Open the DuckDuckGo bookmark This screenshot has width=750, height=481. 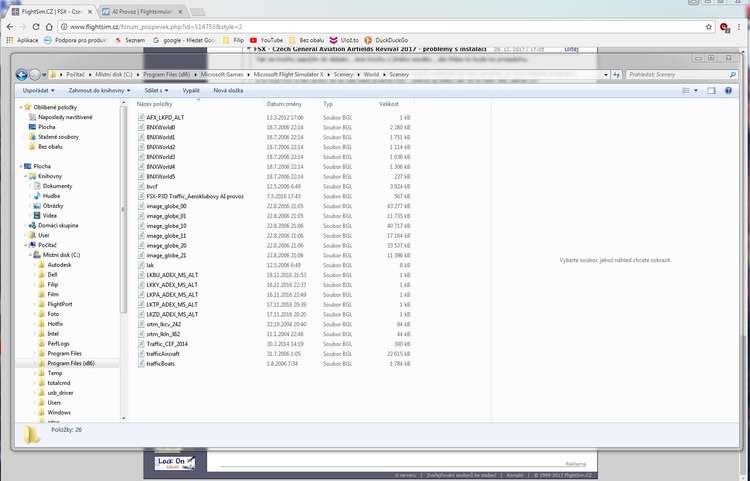click(x=386, y=40)
